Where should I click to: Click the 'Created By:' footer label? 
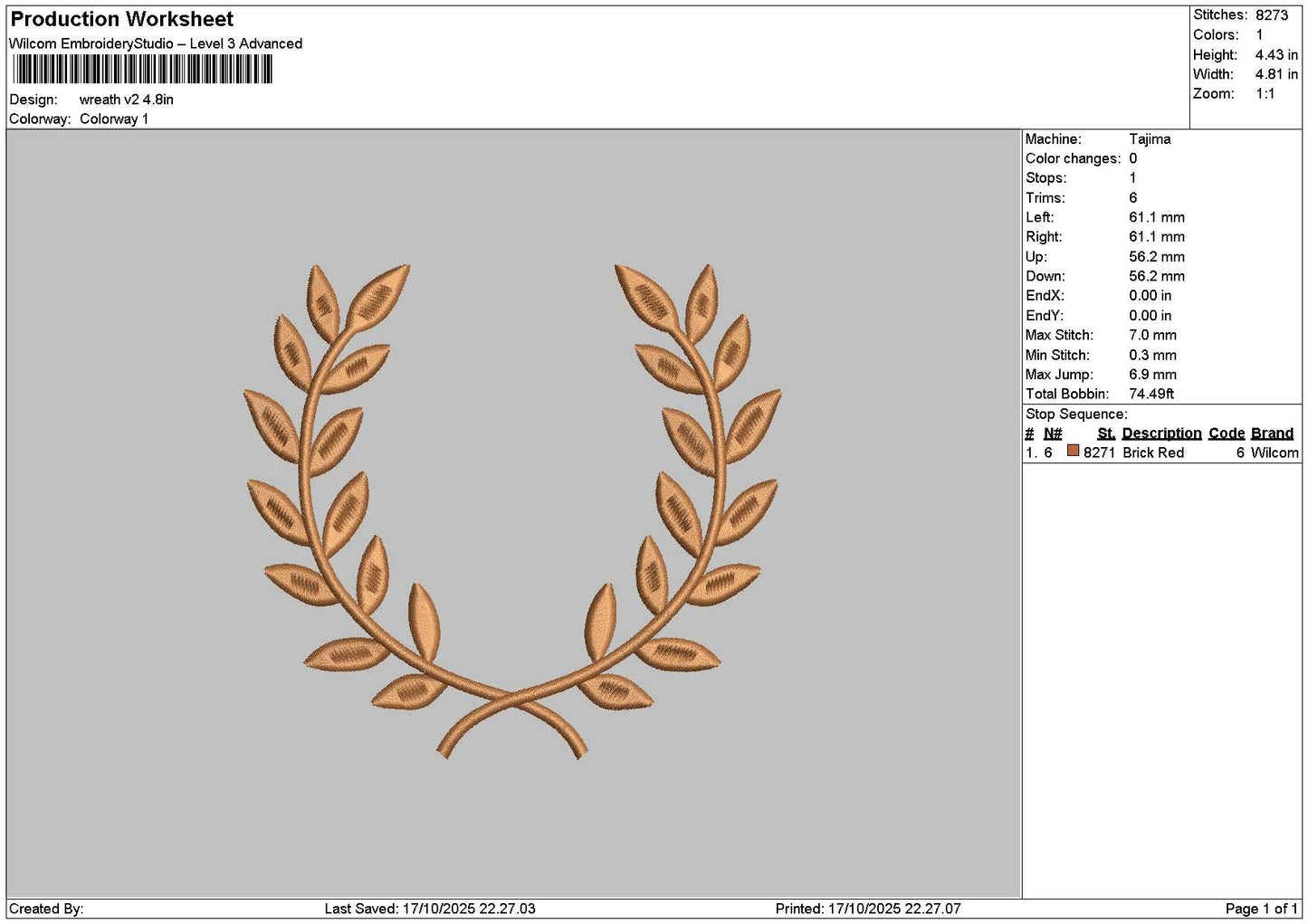click(x=46, y=909)
